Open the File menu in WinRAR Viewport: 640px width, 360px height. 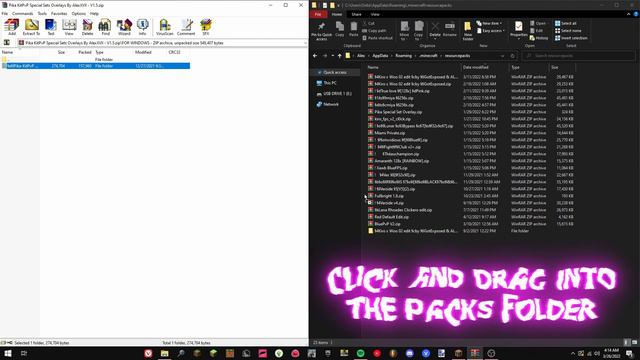click(x=5, y=13)
